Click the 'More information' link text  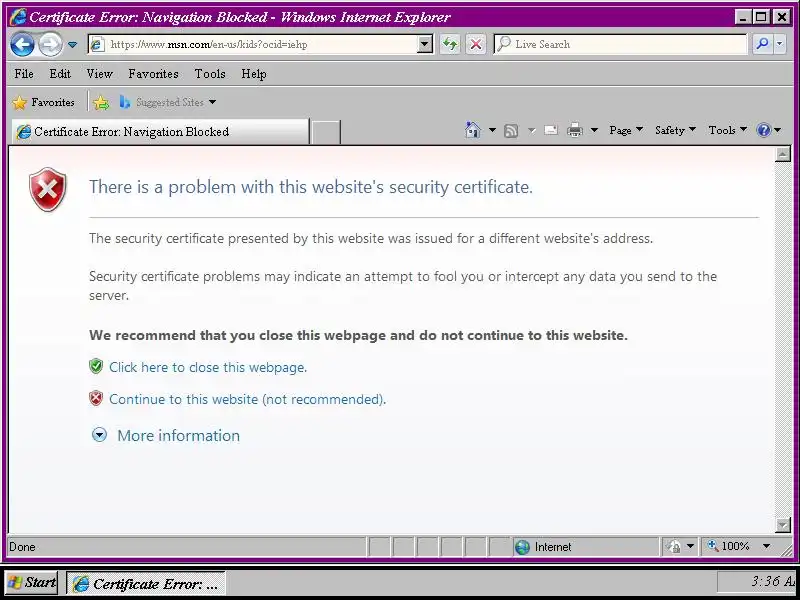point(179,436)
